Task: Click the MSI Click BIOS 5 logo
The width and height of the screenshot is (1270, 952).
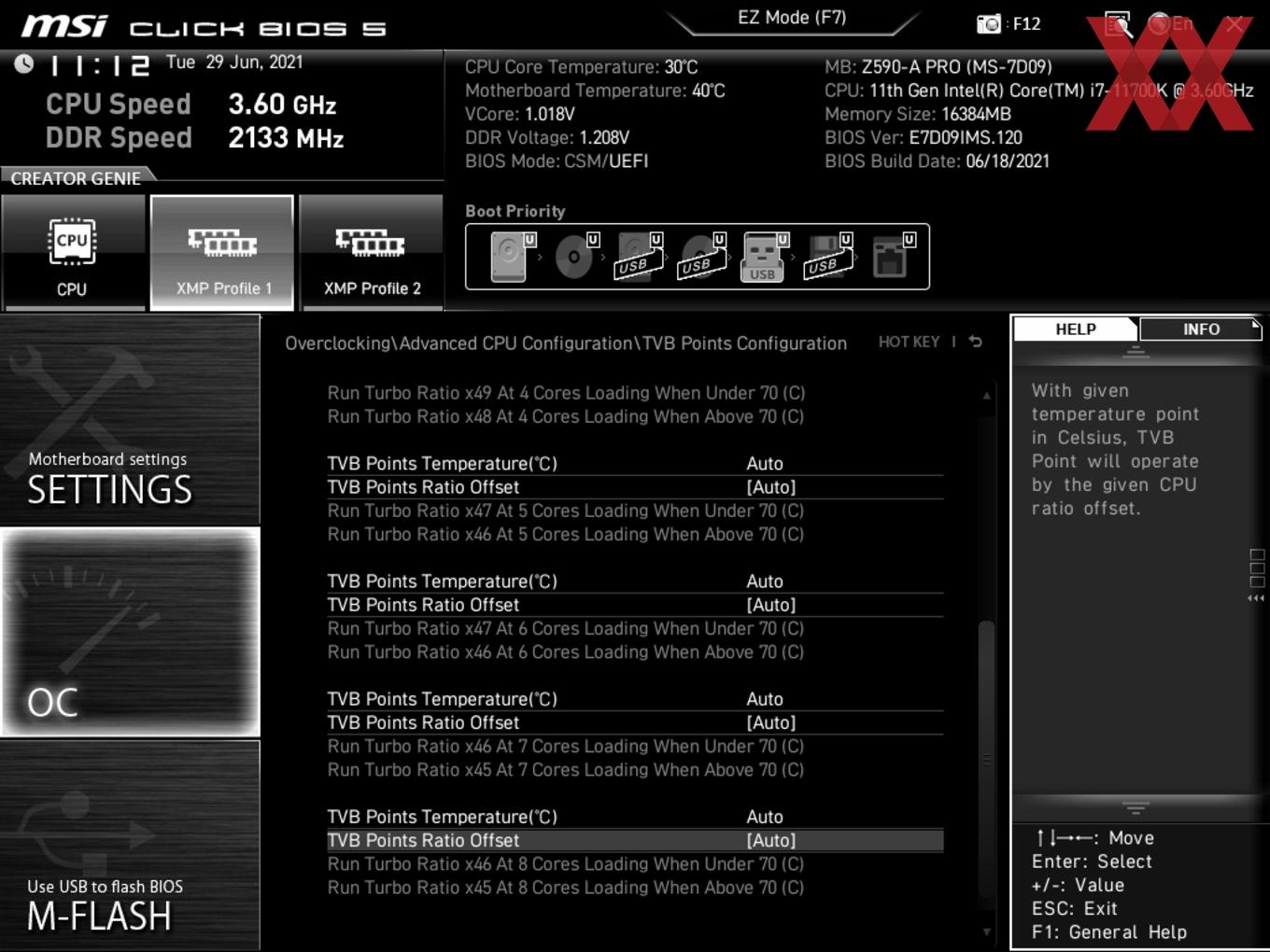Action: point(203,26)
